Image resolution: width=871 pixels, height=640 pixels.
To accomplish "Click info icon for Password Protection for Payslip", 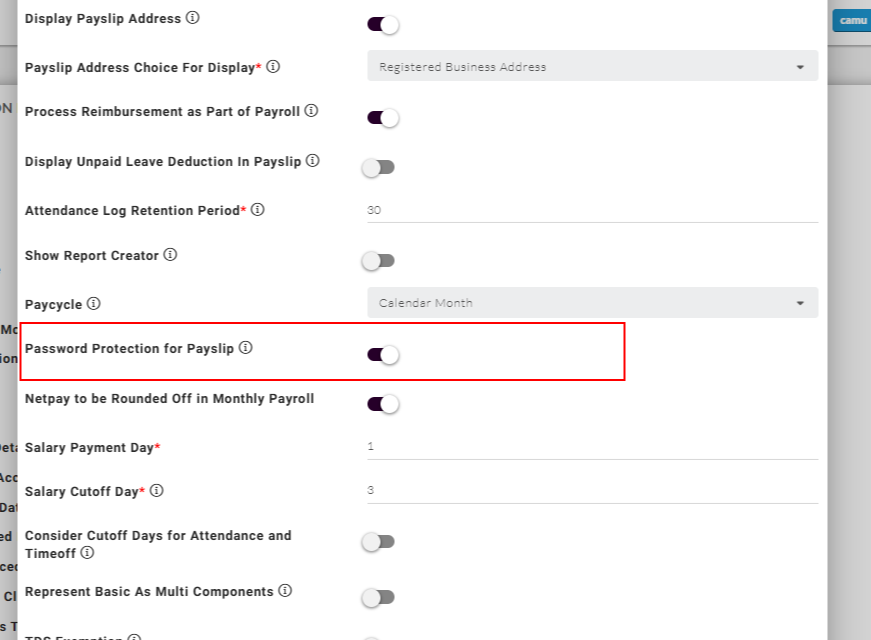I will point(245,348).
